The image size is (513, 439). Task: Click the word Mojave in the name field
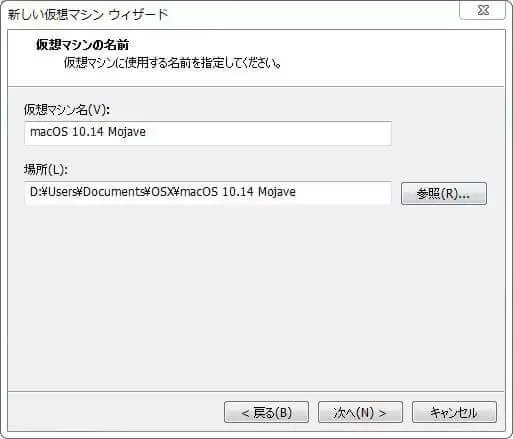point(127,132)
